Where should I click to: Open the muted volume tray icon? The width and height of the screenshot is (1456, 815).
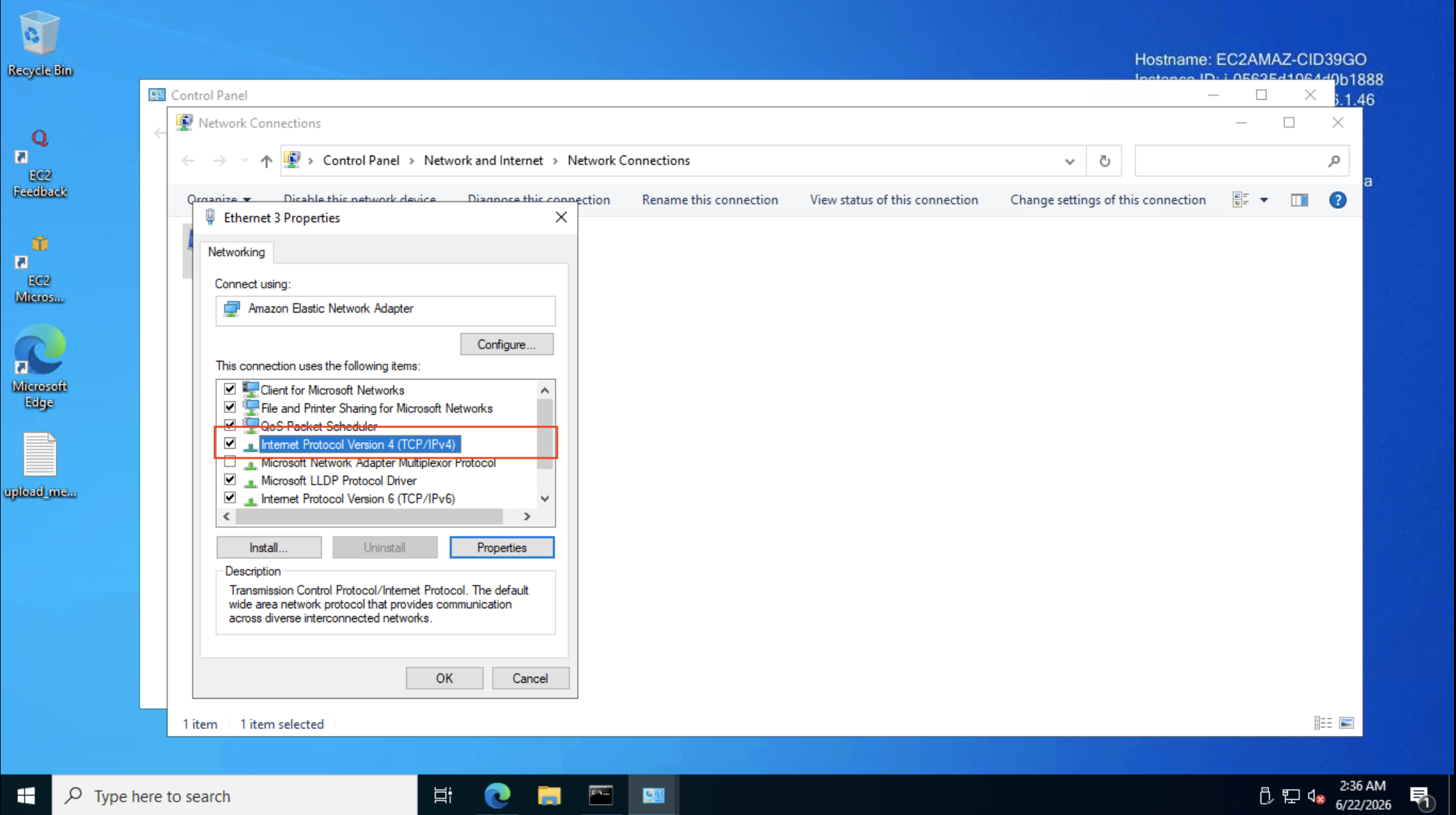(1316, 796)
